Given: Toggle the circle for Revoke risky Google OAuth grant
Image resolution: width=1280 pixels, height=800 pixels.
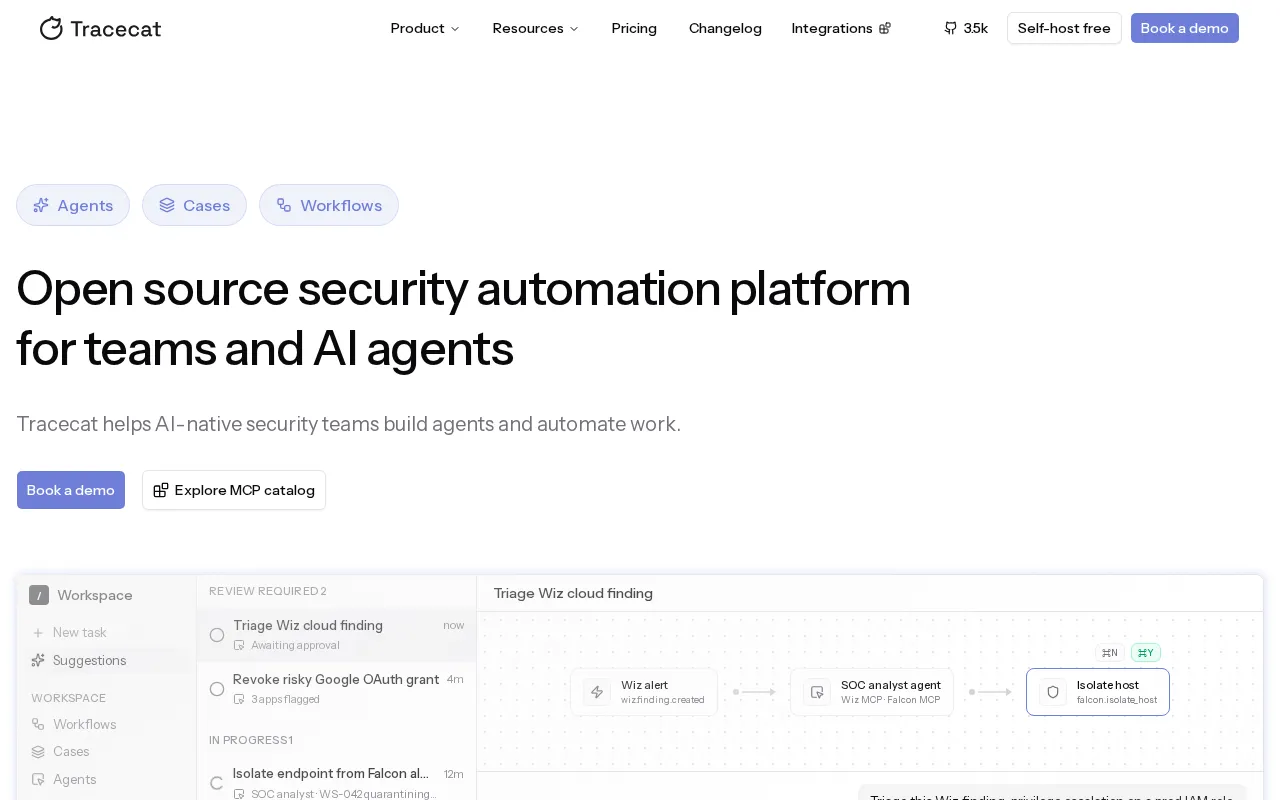Looking at the screenshot, I should (x=217, y=689).
